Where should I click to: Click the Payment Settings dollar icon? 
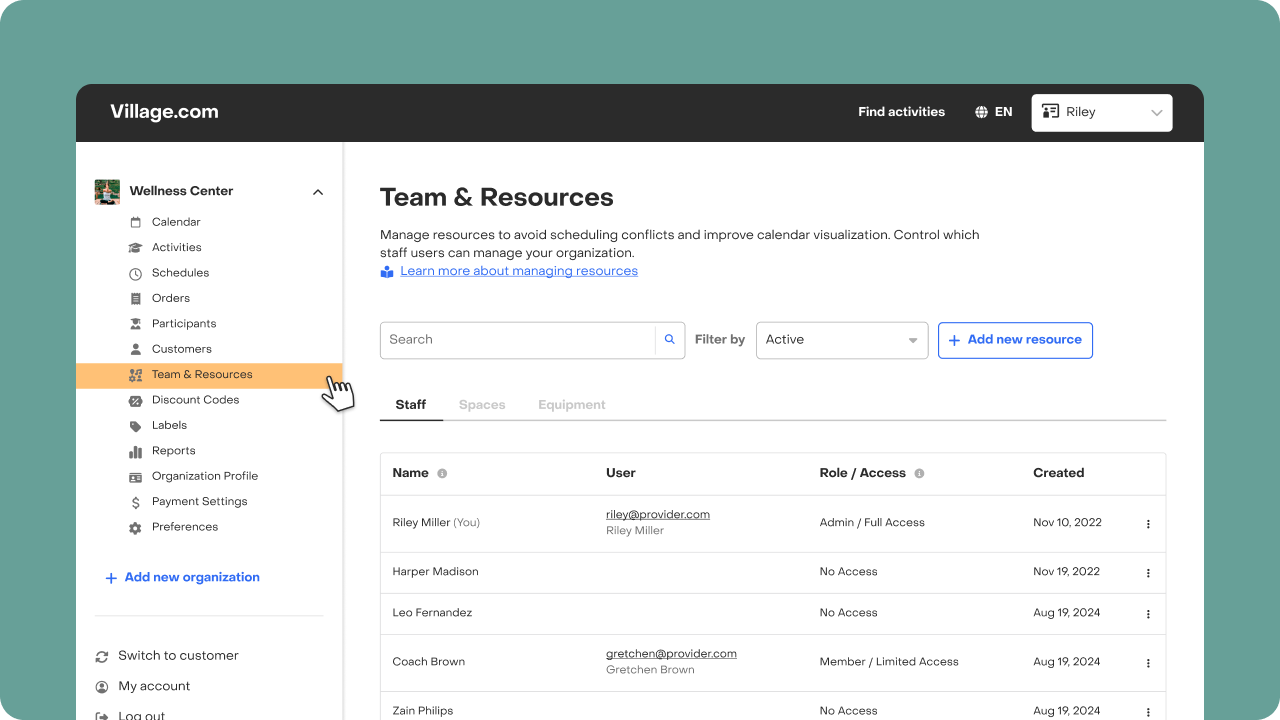(x=136, y=502)
